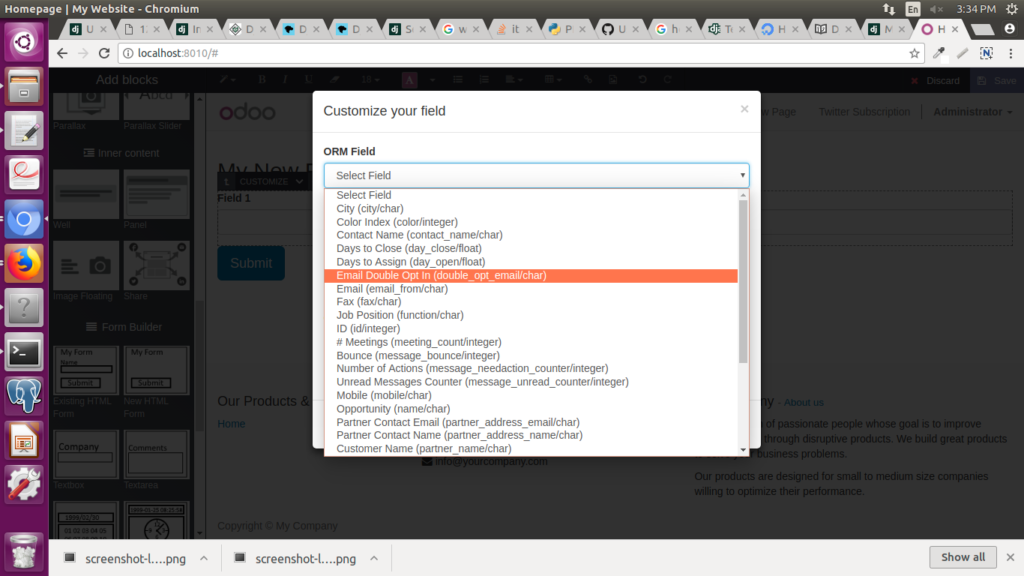1024x576 pixels.
Task: Save the page changes
Action: pyautogui.click(x=997, y=79)
